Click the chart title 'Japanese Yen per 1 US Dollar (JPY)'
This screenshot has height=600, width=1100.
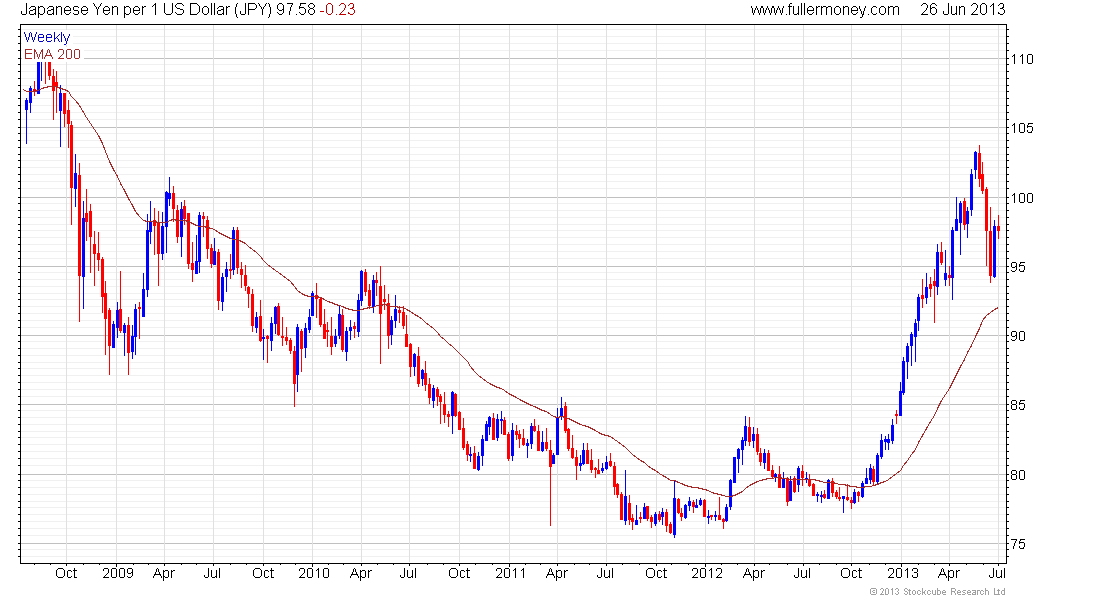point(146,10)
